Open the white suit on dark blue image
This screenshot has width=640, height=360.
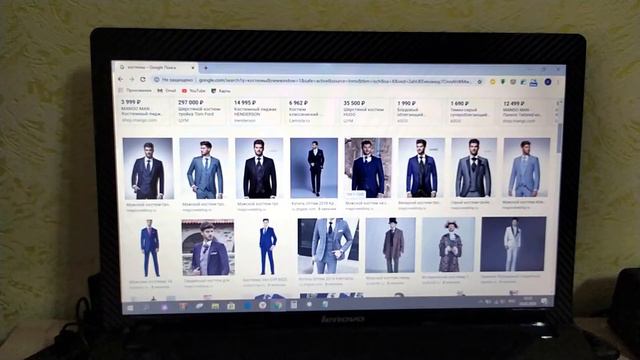[513, 244]
